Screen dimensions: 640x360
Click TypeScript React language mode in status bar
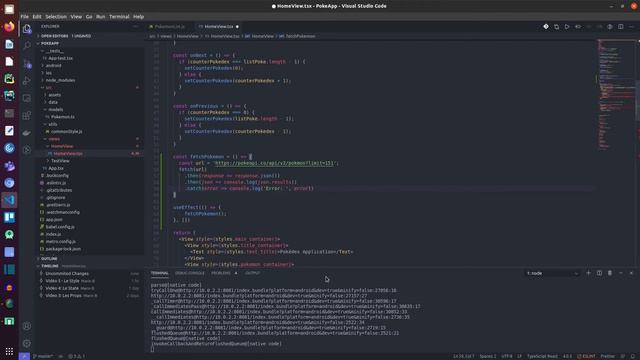pyautogui.click(x=542, y=356)
